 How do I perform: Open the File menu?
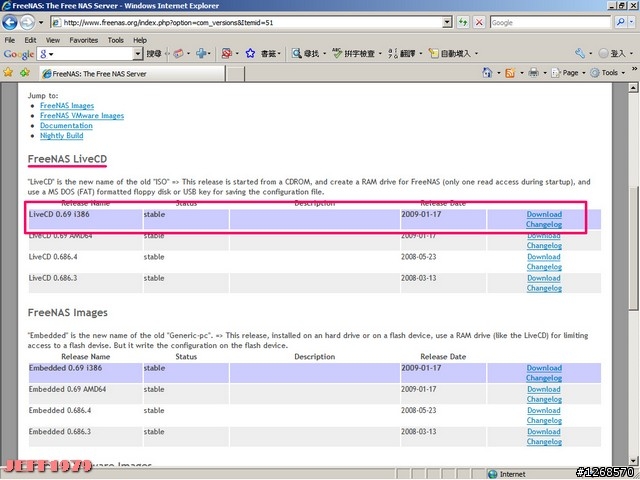click(x=9, y=40)
